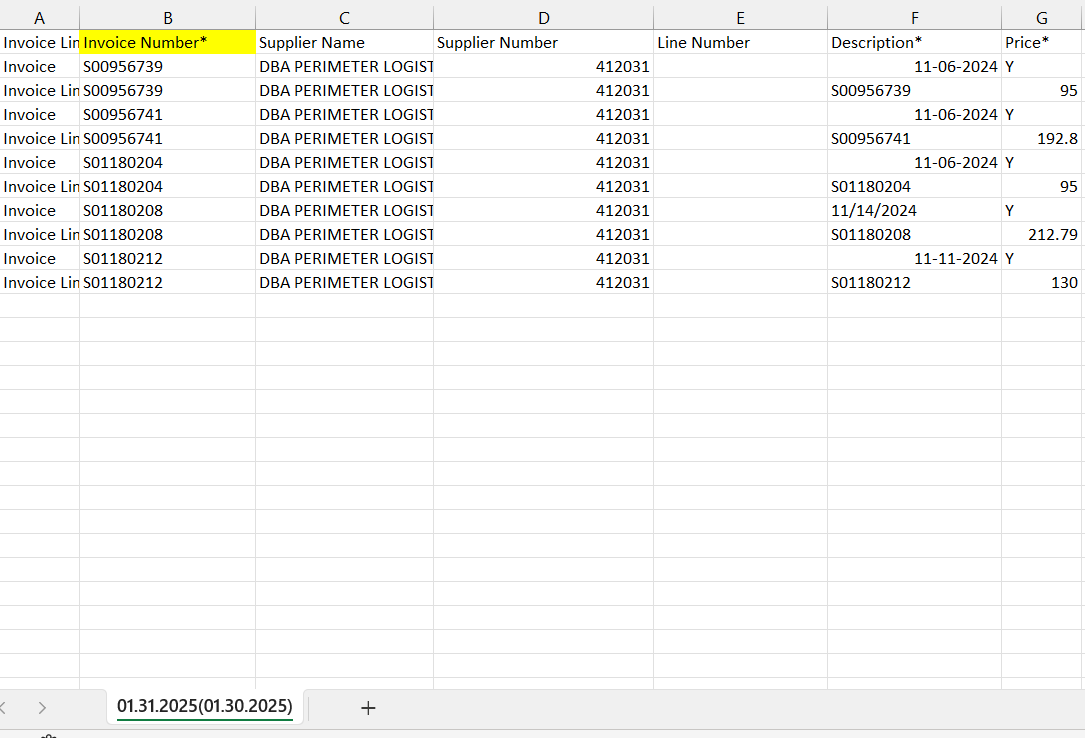Open the 01.31.2025(01.30.2025) sheet tab
Screen dimensions: 1085x738
click(205, 706)
